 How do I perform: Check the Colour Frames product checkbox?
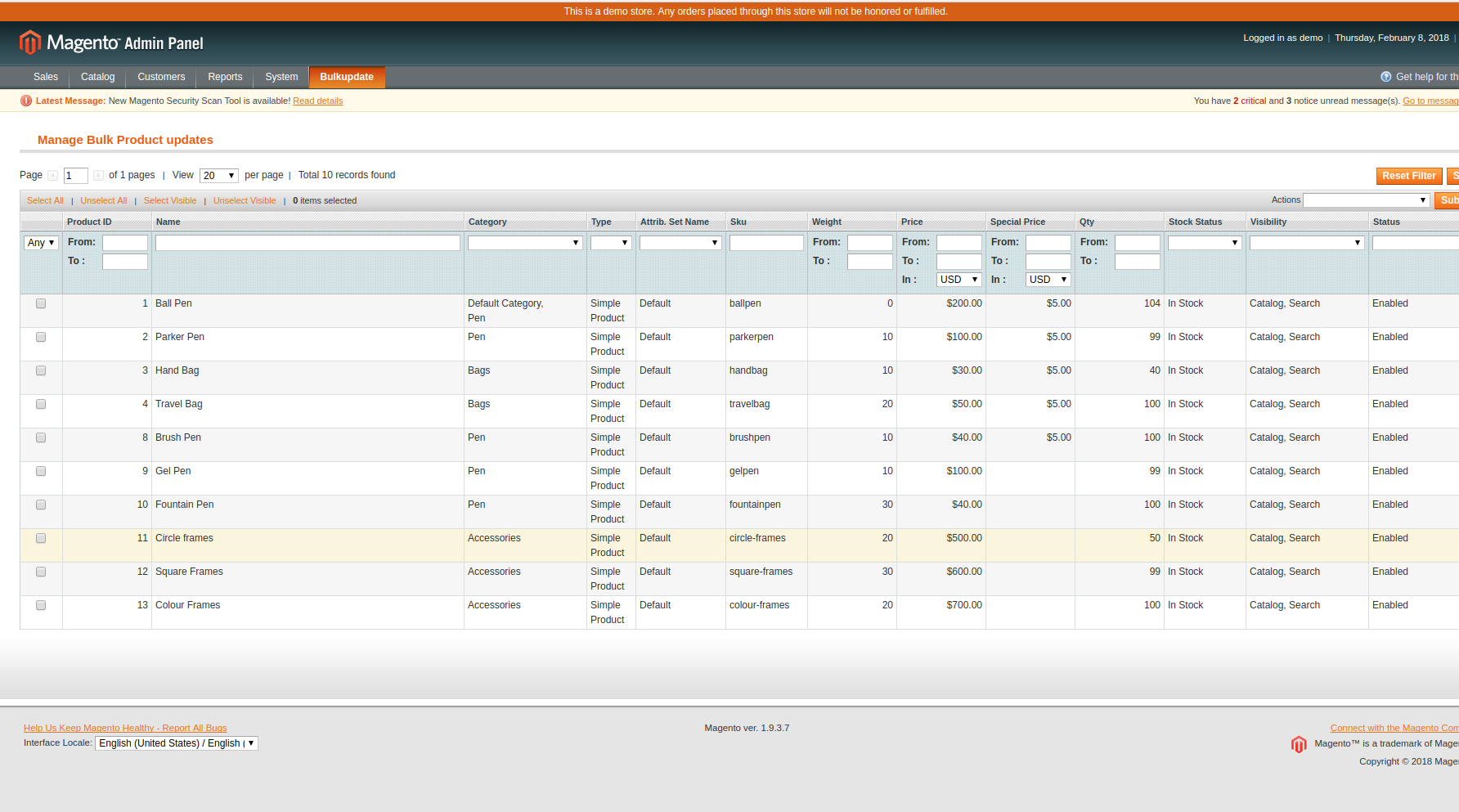41,605
